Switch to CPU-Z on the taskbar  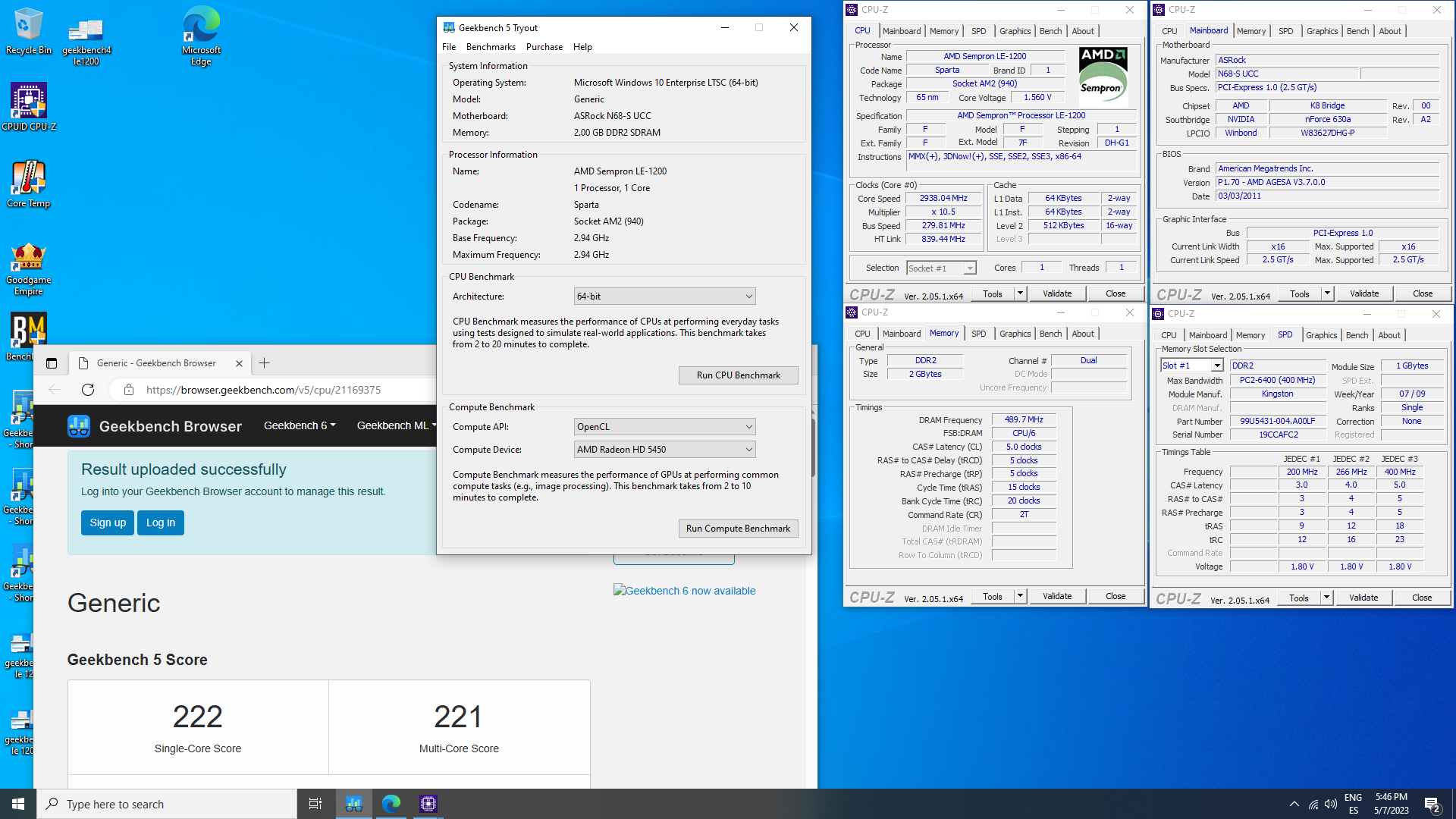[x=428, y=804]
